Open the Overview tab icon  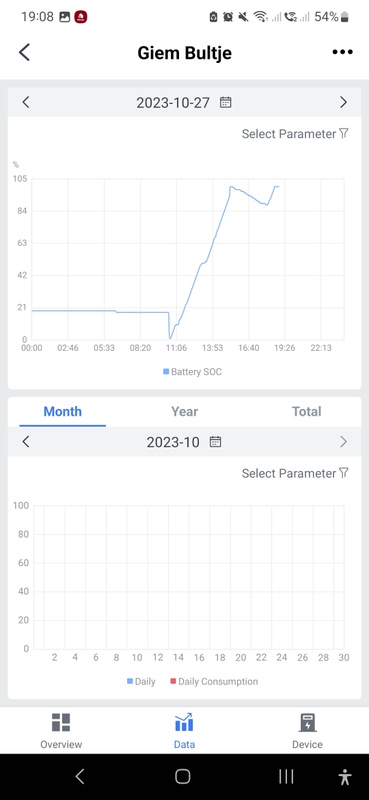[x=61, y=722]
